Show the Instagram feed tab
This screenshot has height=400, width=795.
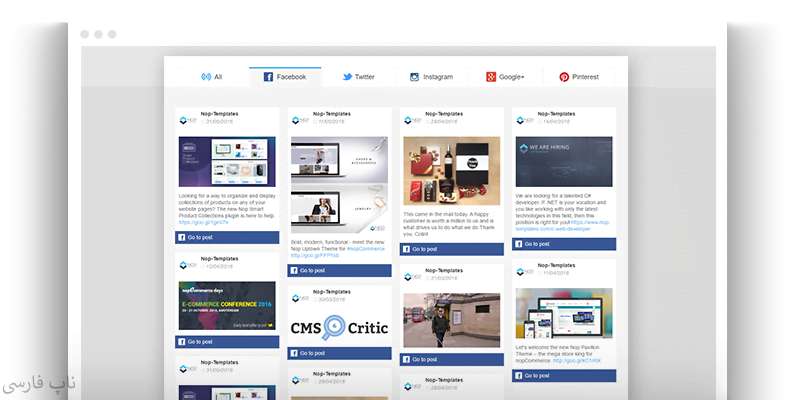(x=431, y=77)
